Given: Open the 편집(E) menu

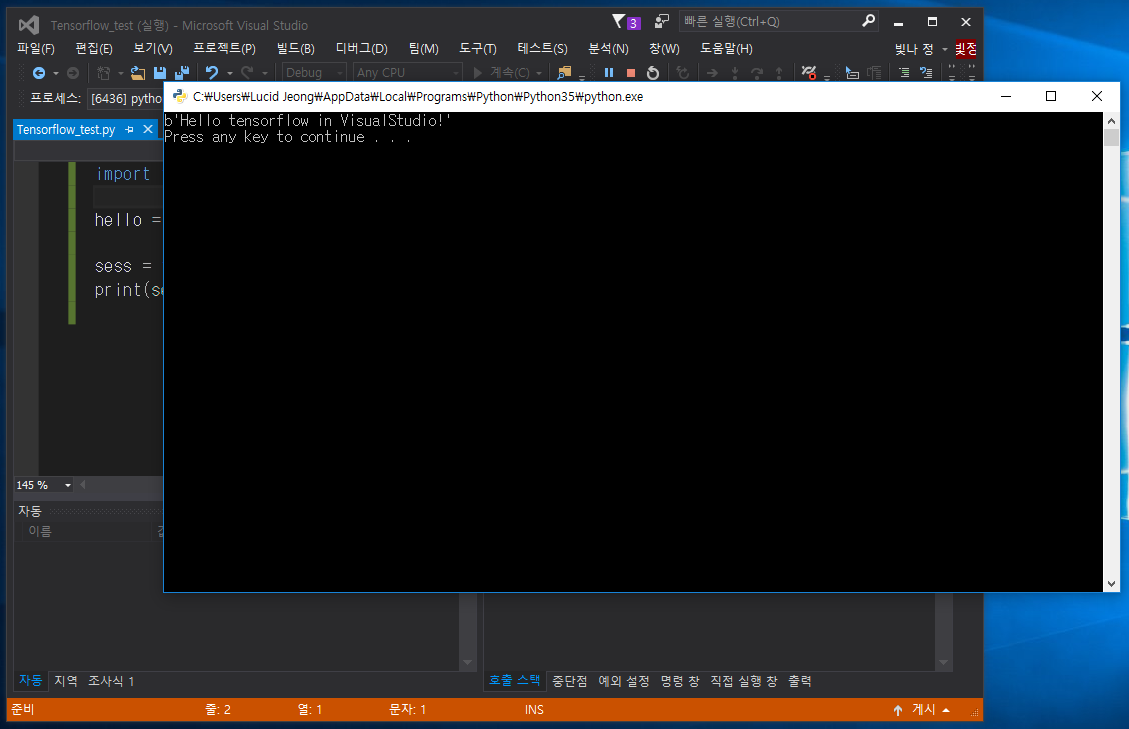Looking at the screenshot, I should click(x=94, y=48).
